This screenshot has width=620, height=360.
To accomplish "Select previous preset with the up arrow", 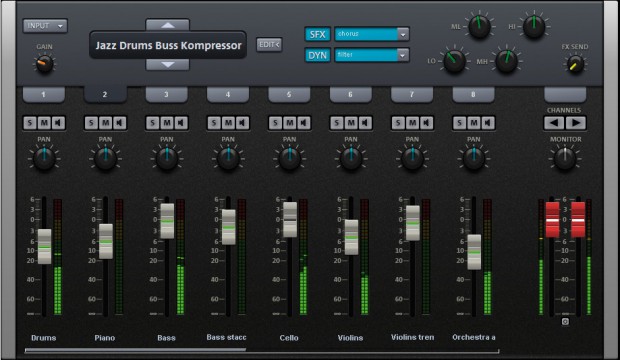I will point(168,25).
